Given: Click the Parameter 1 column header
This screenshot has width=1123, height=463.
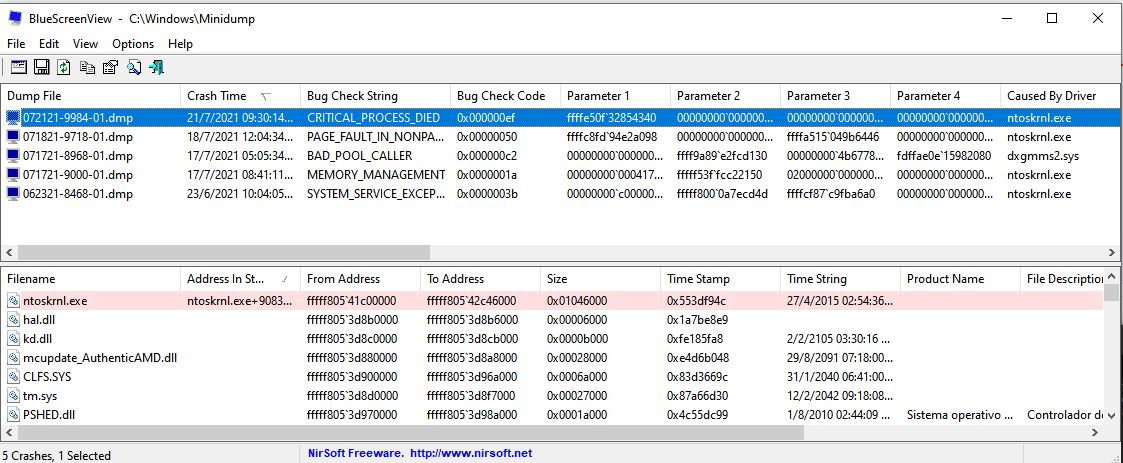Looking at the screenshot, I should pyautogui.click(x=615, y=95).
